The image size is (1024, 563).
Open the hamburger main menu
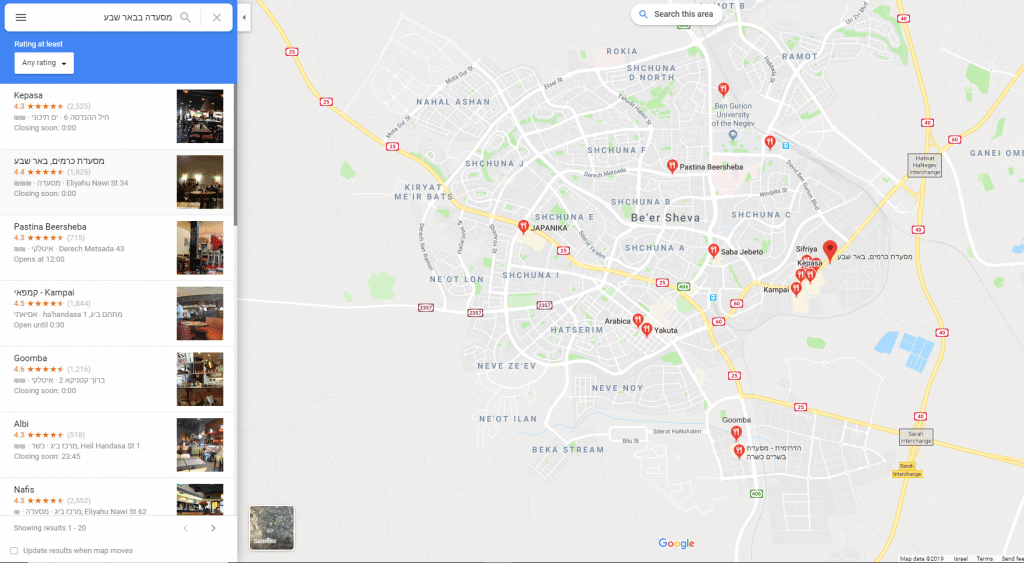click(21, 18)
